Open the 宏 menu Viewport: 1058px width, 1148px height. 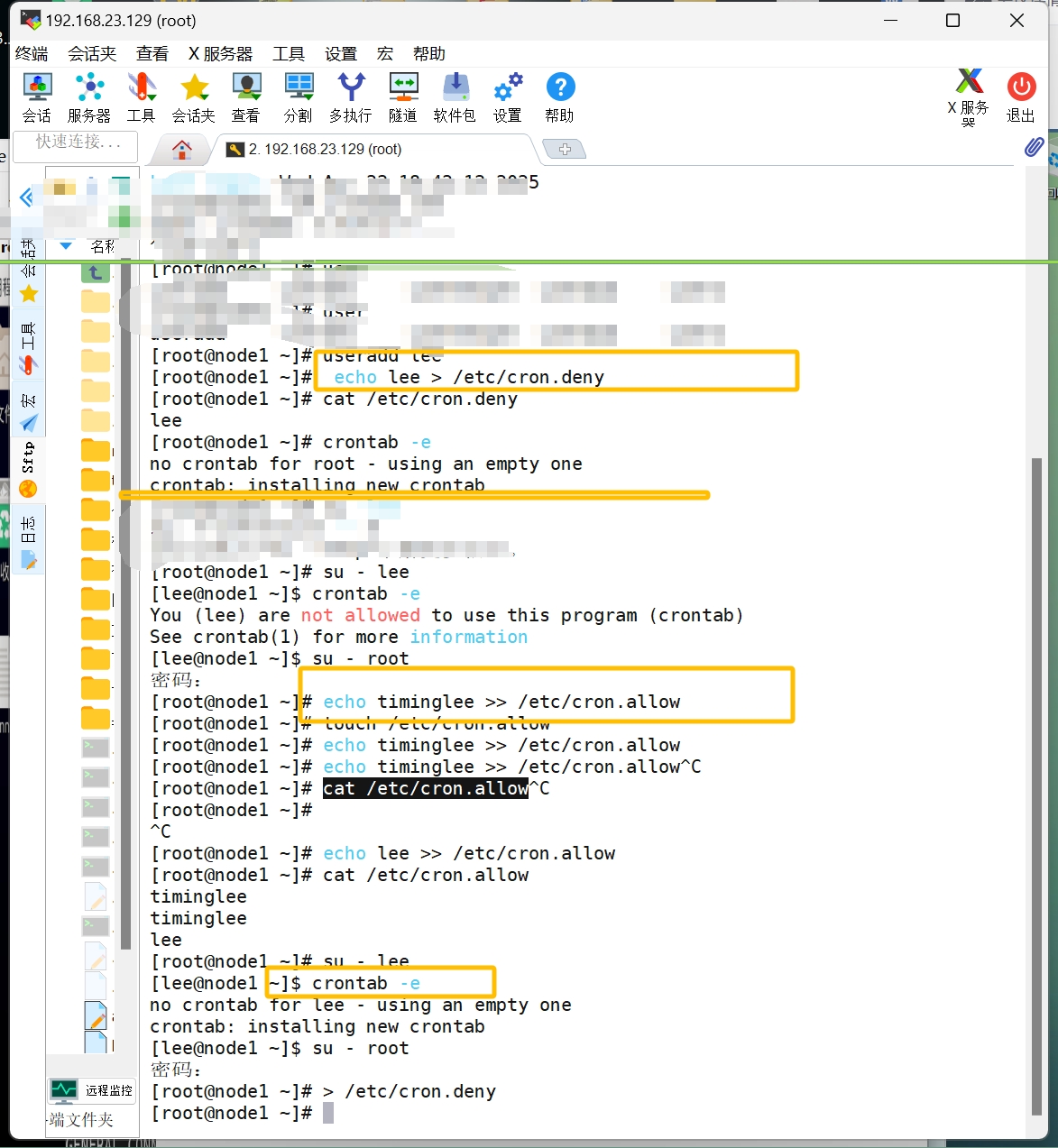[385, 54]
